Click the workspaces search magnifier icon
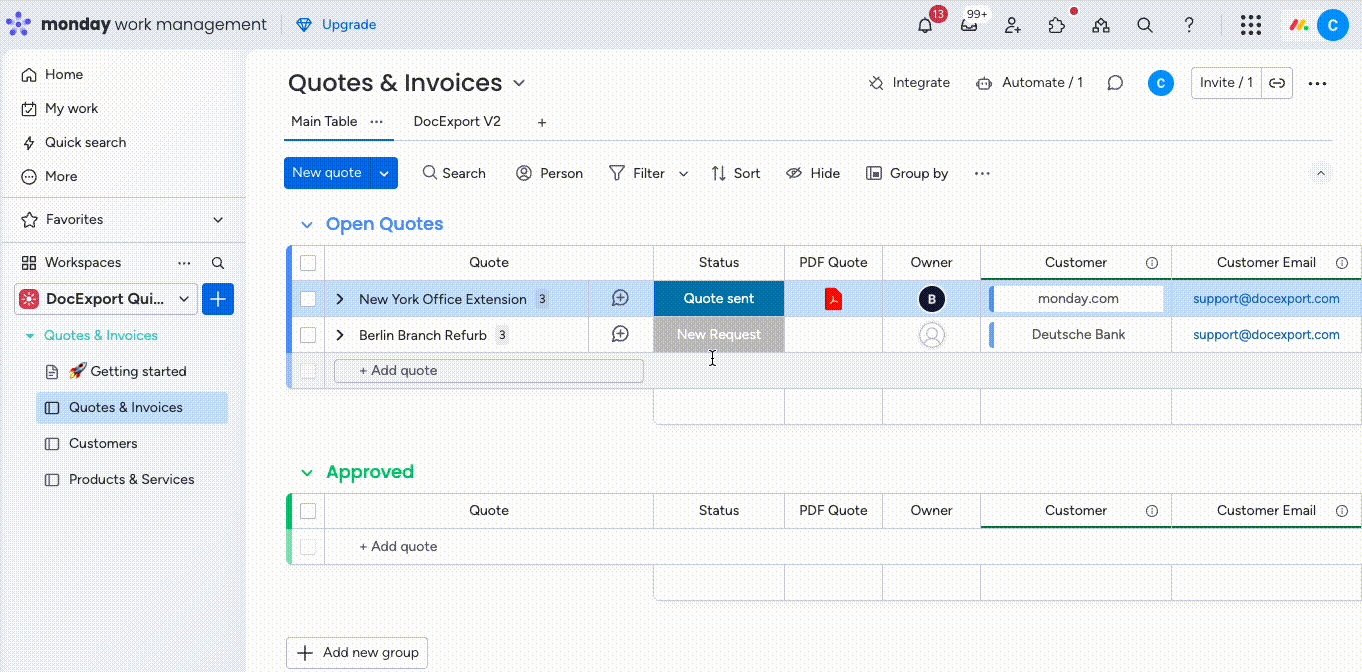 click(218, 263)
